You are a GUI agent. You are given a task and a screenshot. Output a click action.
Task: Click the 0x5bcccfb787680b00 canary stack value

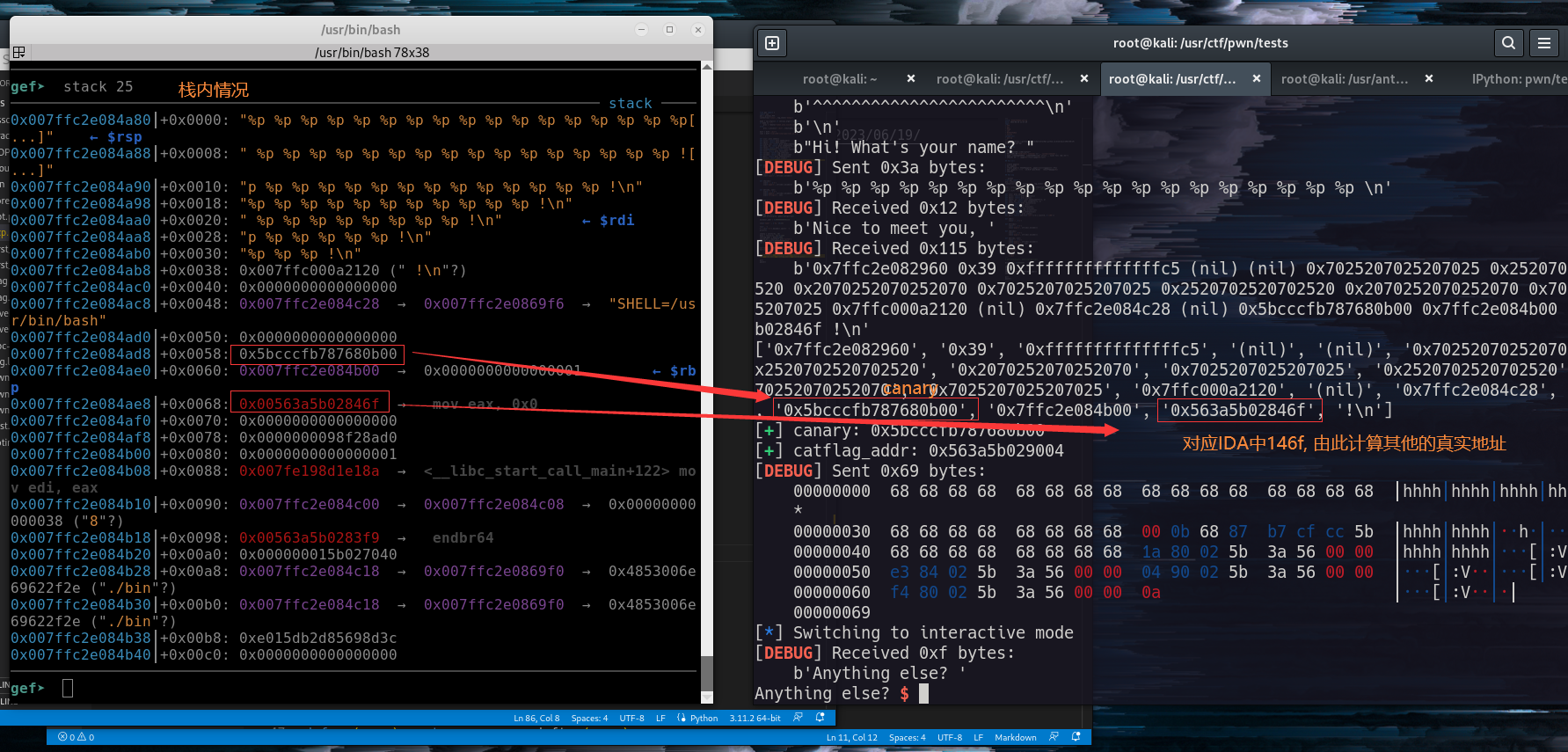click(x=317, y=354)
